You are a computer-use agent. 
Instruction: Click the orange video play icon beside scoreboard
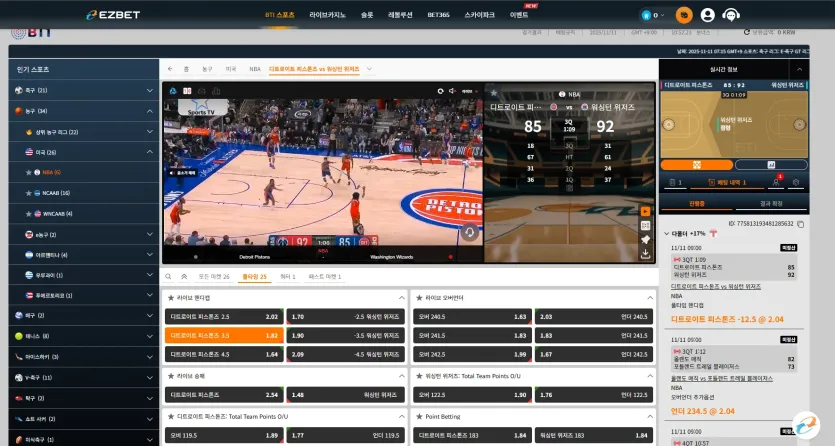(645, 211)
